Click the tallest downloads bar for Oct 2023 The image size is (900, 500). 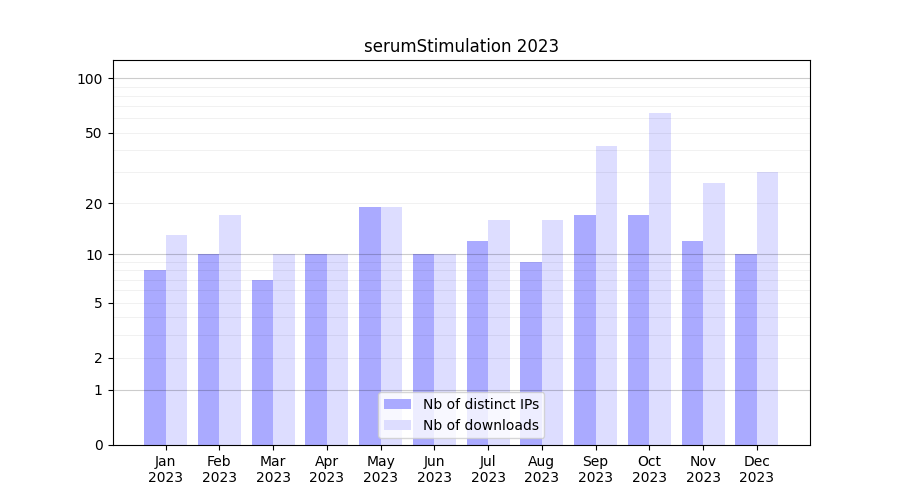tap(660, 278)
